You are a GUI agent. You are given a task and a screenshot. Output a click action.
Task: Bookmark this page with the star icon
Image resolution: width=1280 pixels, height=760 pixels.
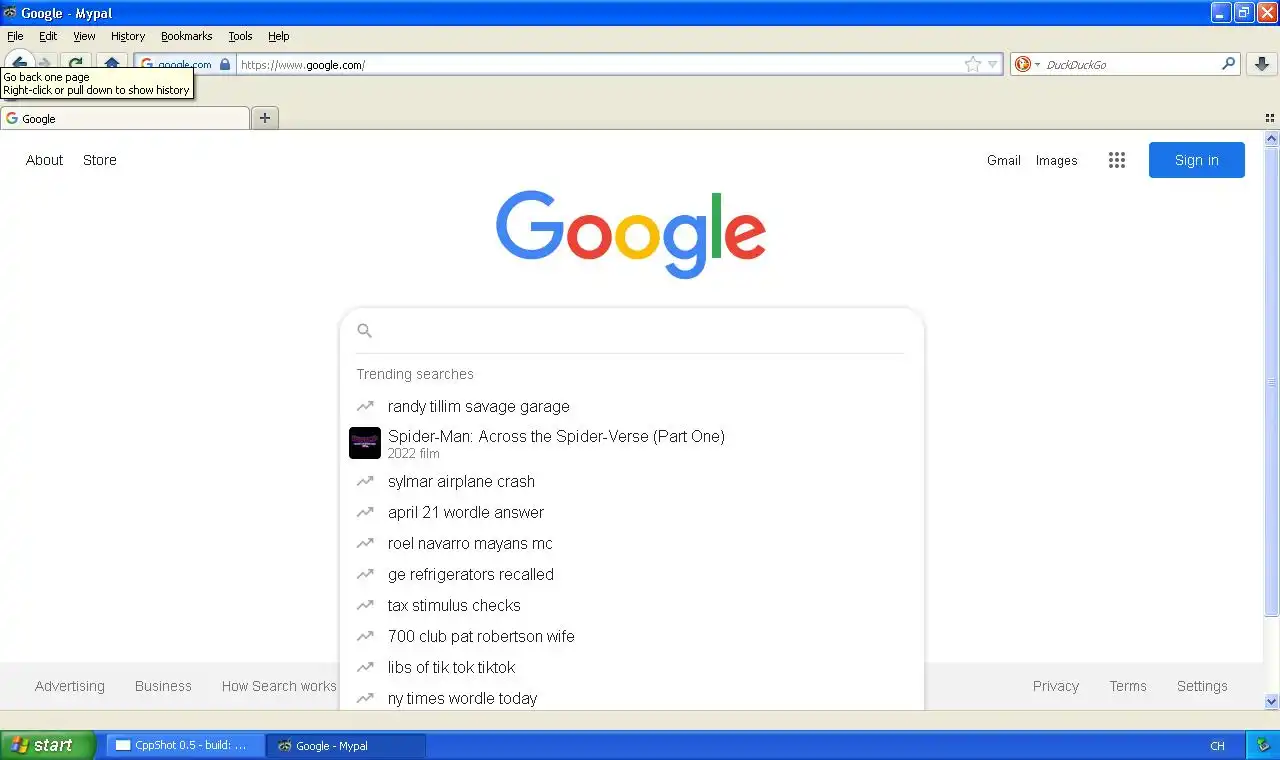click(973, 64)
